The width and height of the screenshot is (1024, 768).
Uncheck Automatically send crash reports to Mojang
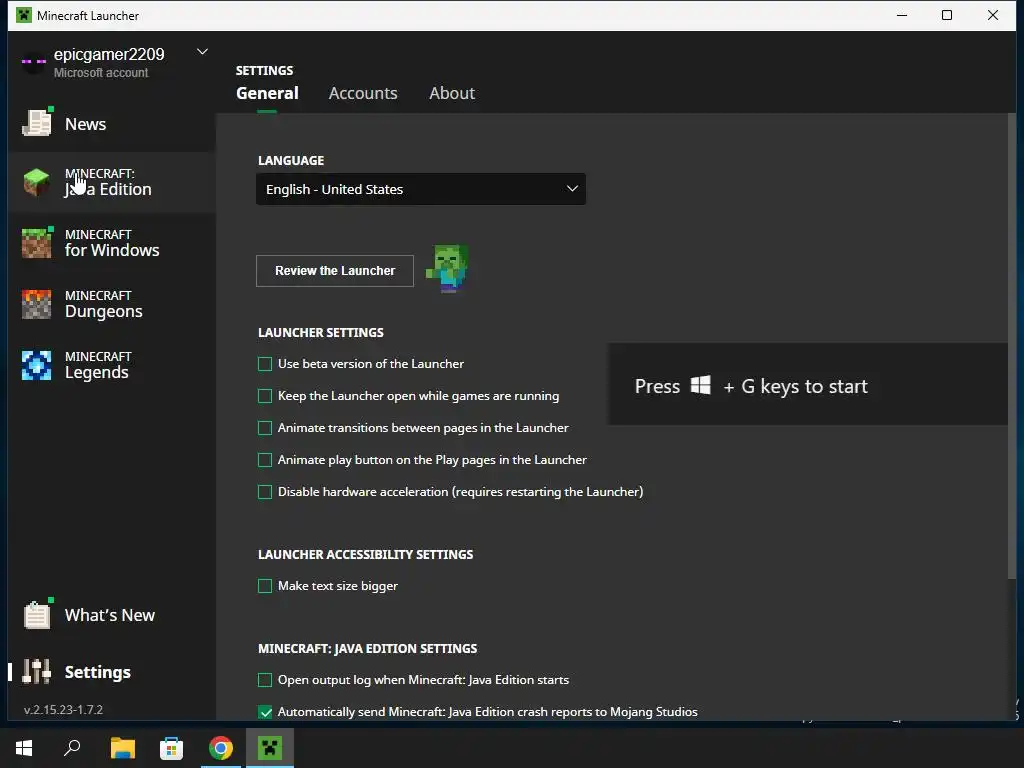[265, 712]
